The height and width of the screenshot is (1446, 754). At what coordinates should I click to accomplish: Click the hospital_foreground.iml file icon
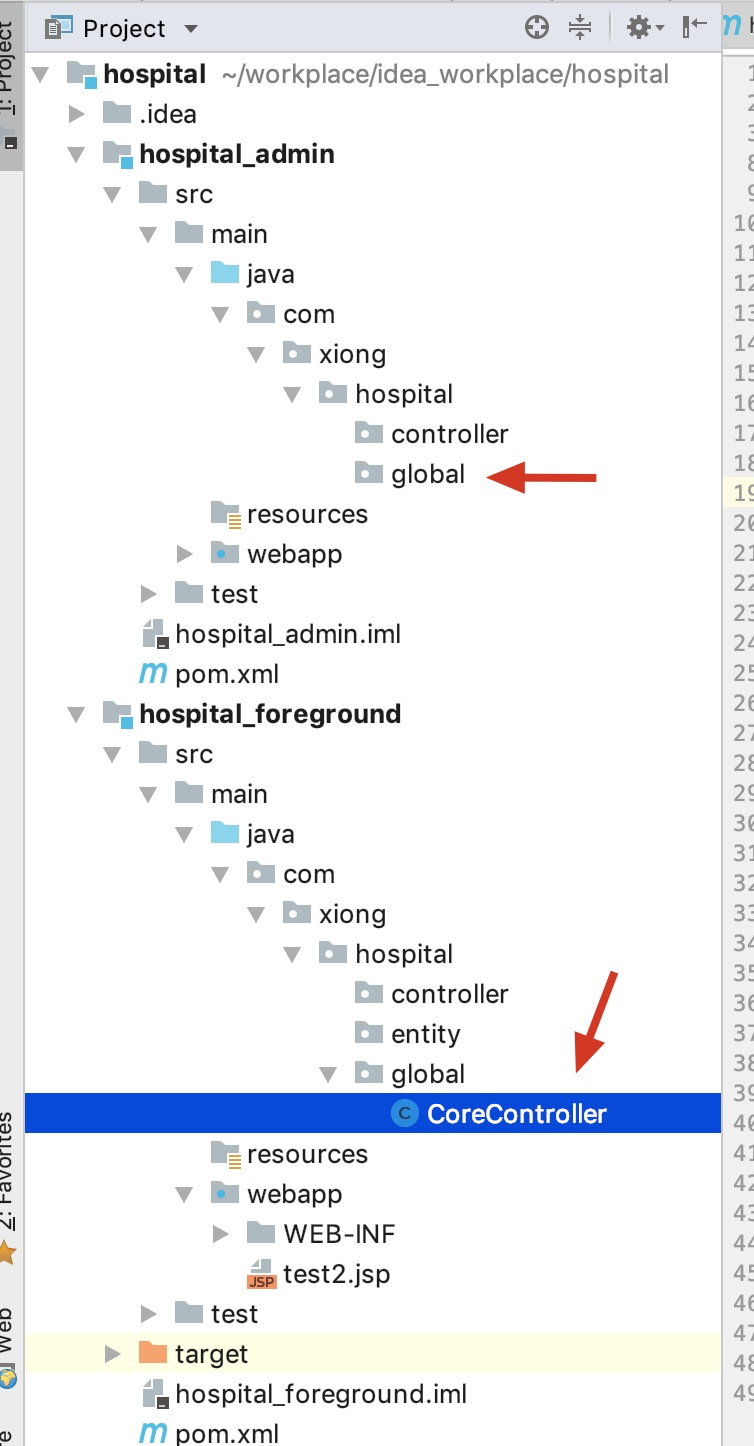(153, 1394)
